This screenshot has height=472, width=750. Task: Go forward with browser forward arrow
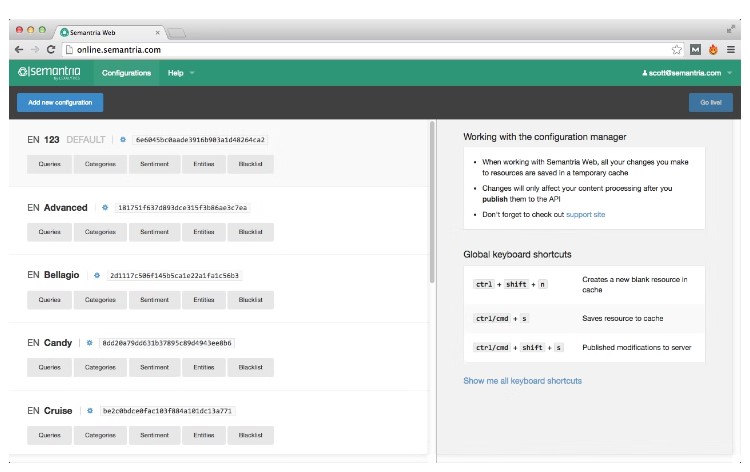coord(35,49)
